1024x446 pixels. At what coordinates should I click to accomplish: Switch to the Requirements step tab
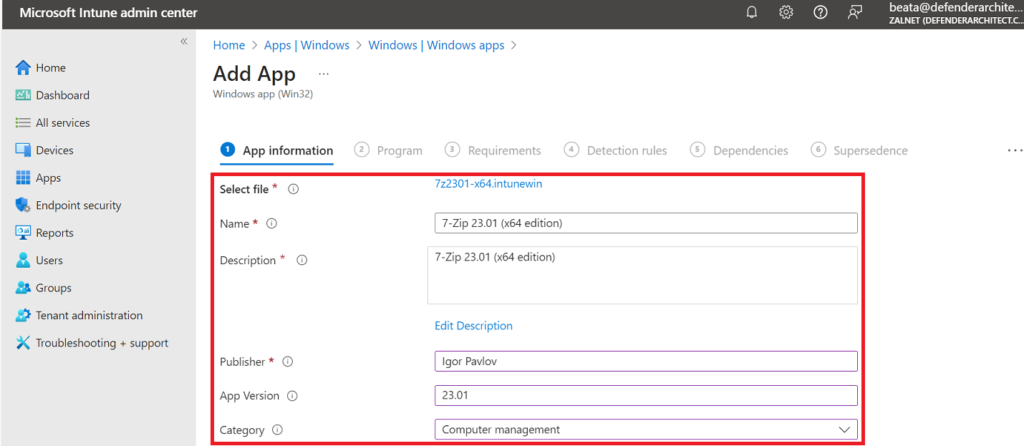493,150
